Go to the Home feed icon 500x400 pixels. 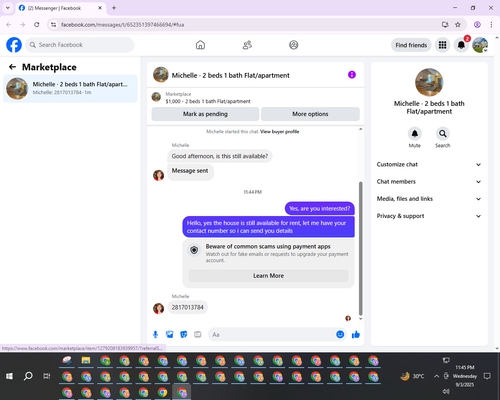tap(200, 45)
